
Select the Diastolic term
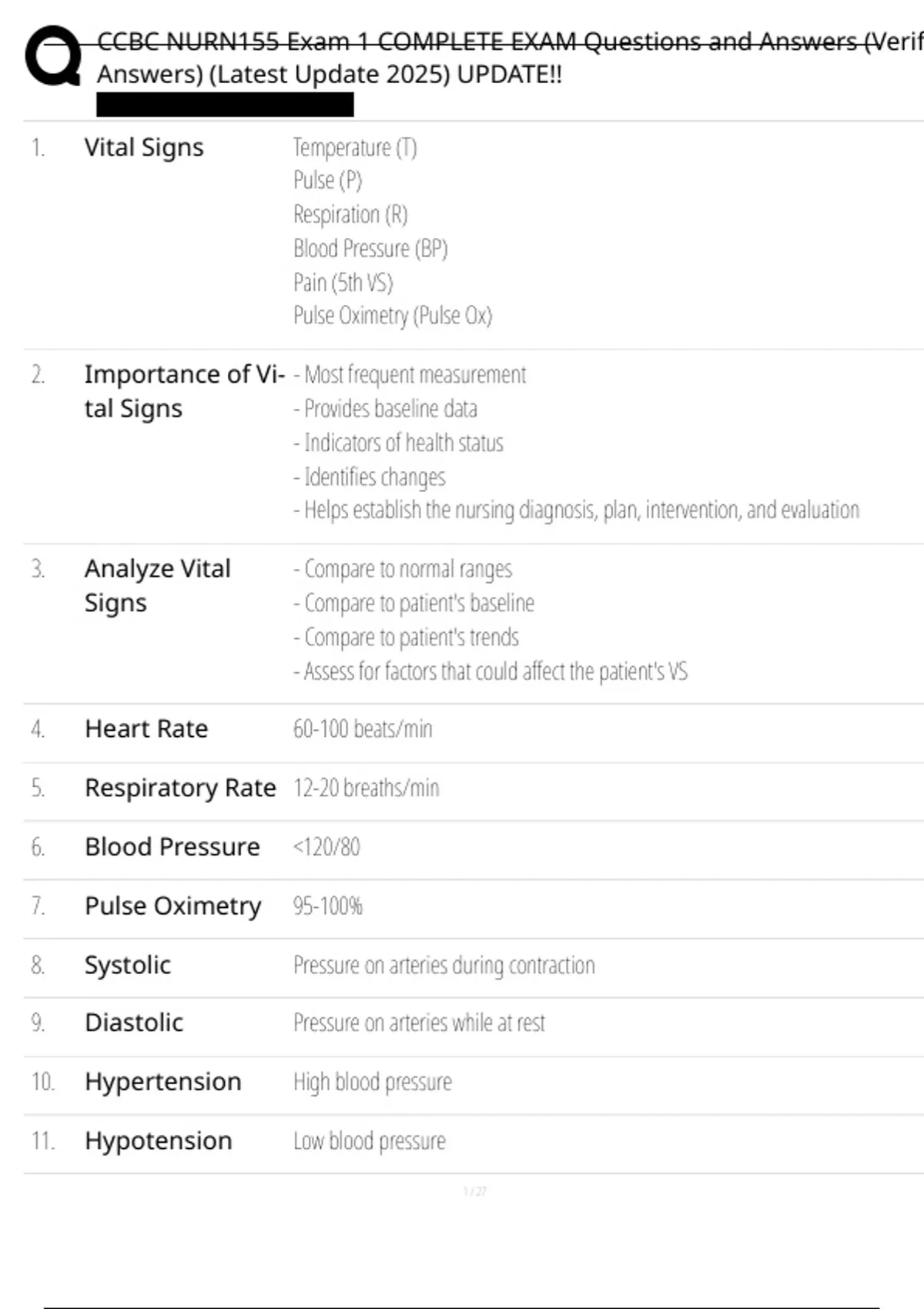(134, 1023)
